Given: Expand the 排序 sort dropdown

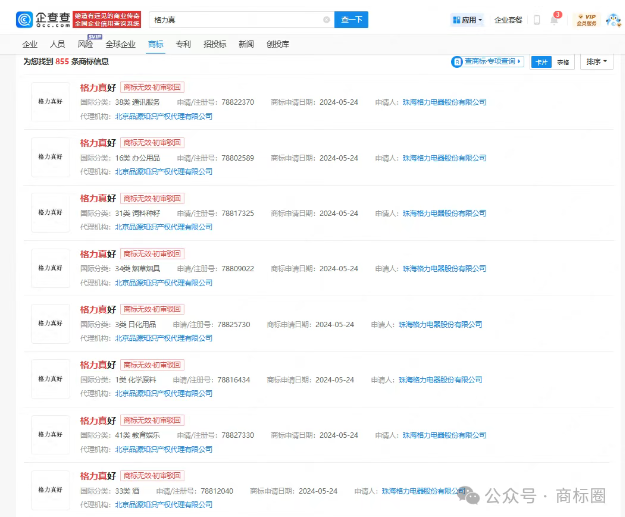Looking at the screenshot, I should pyautogui.click(x=596, y=62).
